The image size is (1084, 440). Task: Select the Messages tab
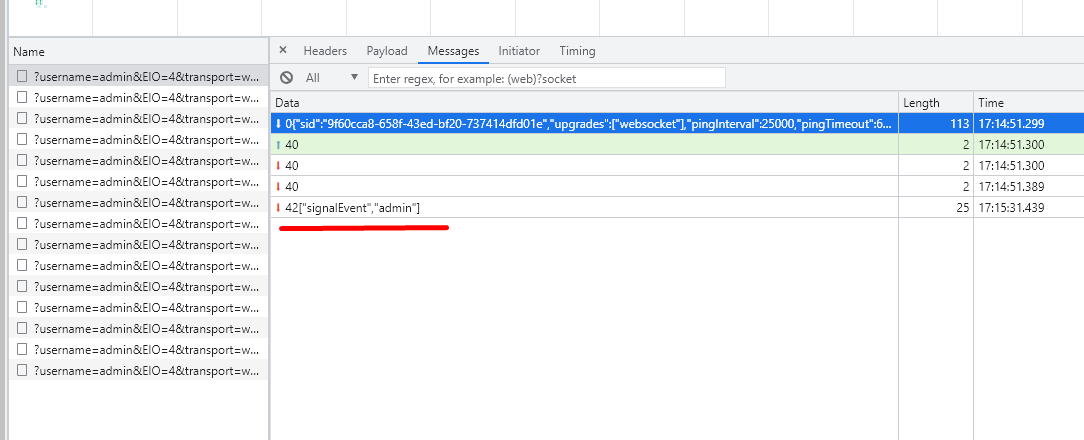[454, 51]
